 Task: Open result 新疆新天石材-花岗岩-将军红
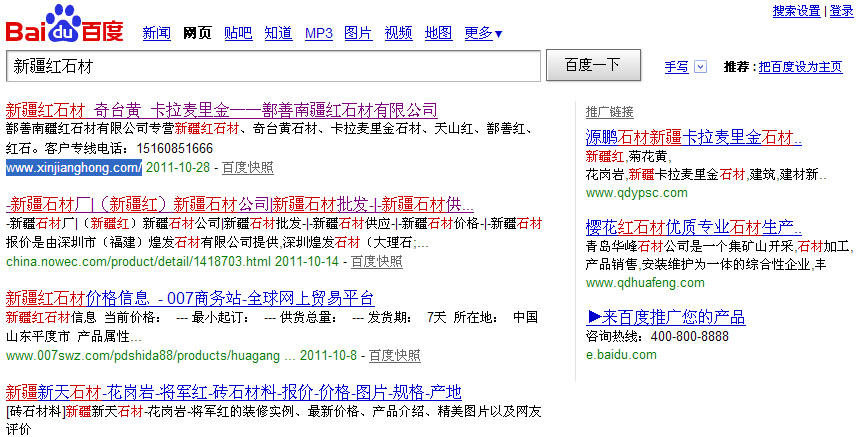point(234,393)
